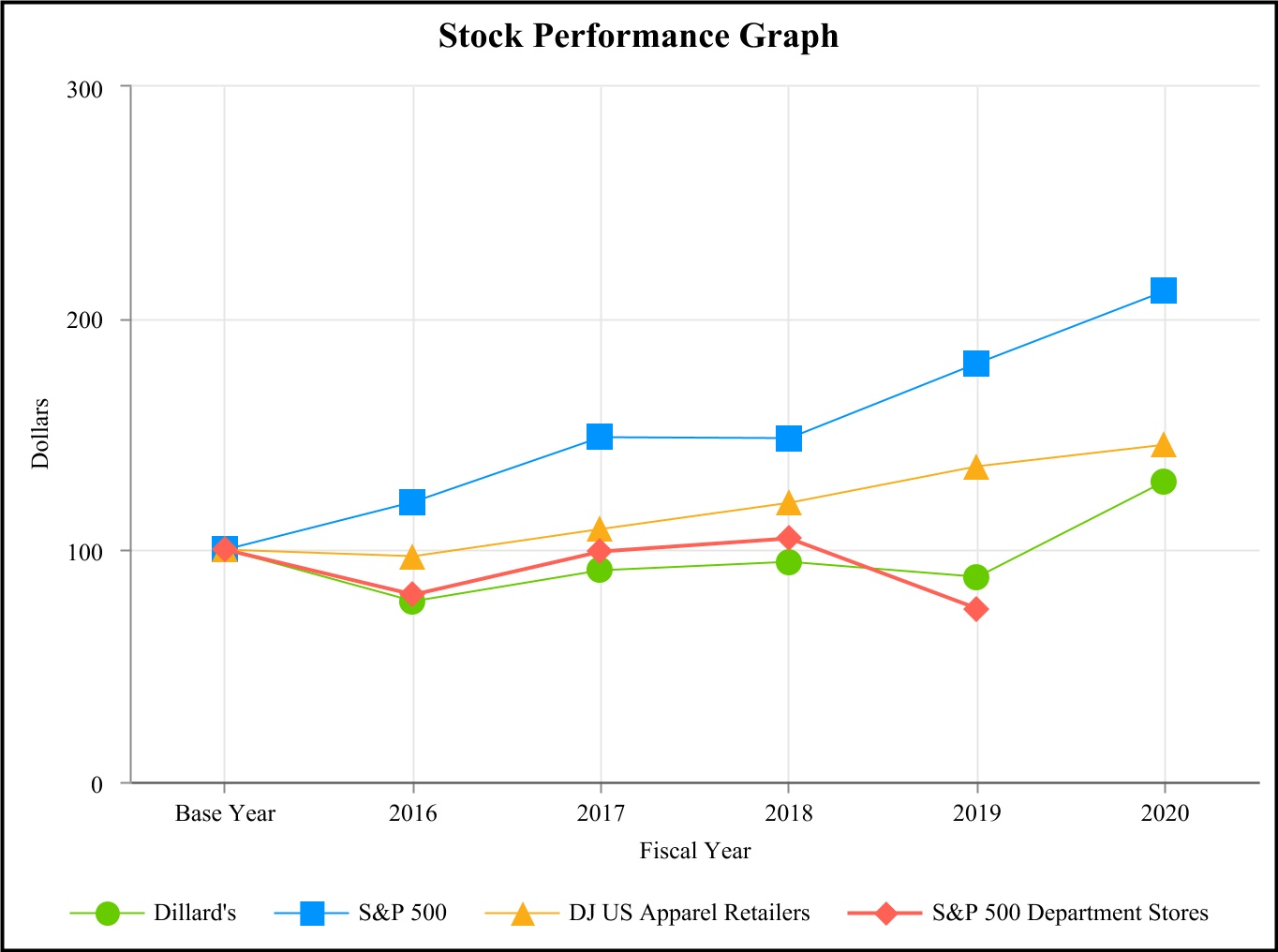The image size is (1278, 952).
Task: Select the S&P 500 blue square at 2017
Action: pyautogui.click(x=600, y=437)
